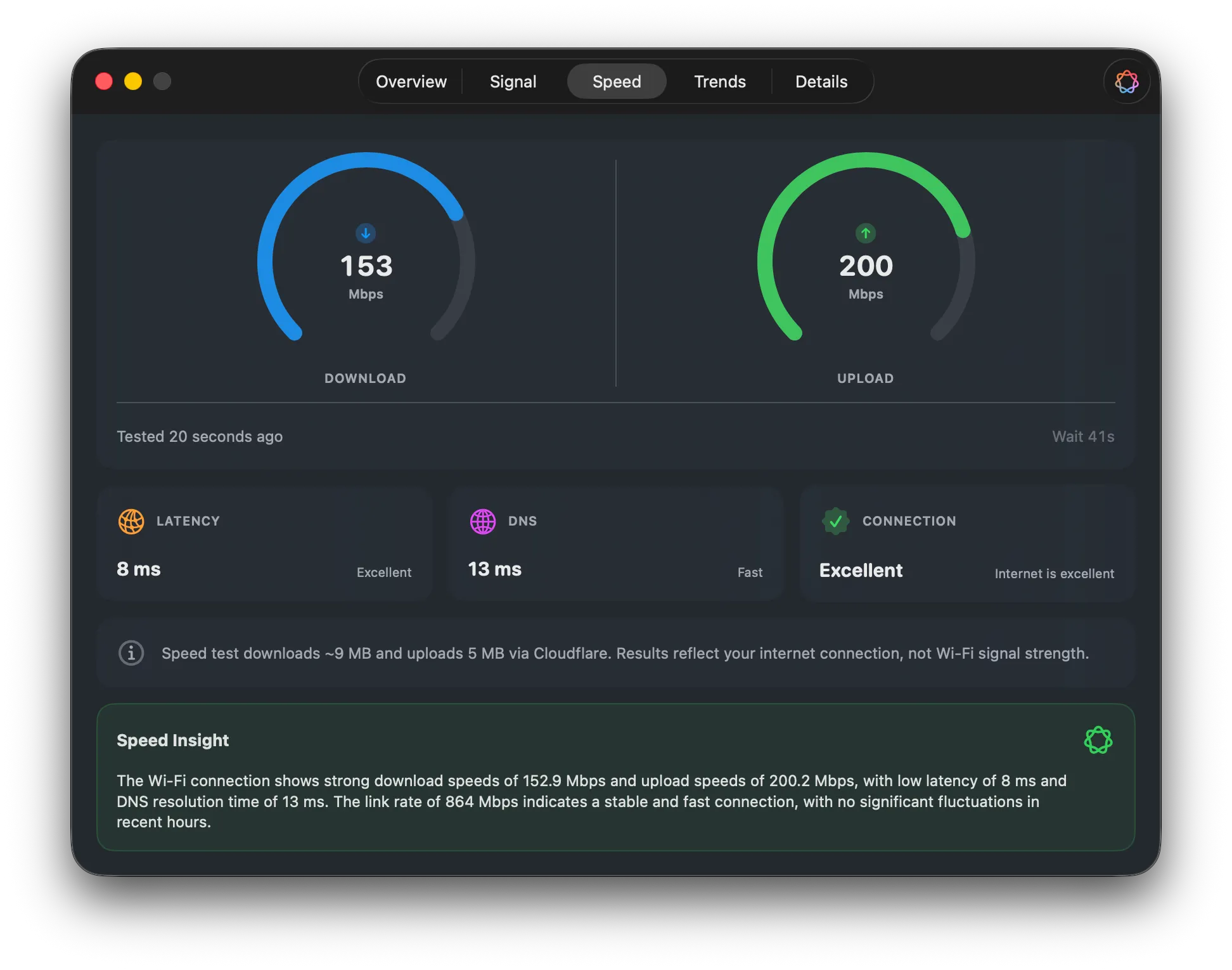Click the Wait 41s countdown label
Screen dimensions: 1232x970
(x=1084, y=436)
